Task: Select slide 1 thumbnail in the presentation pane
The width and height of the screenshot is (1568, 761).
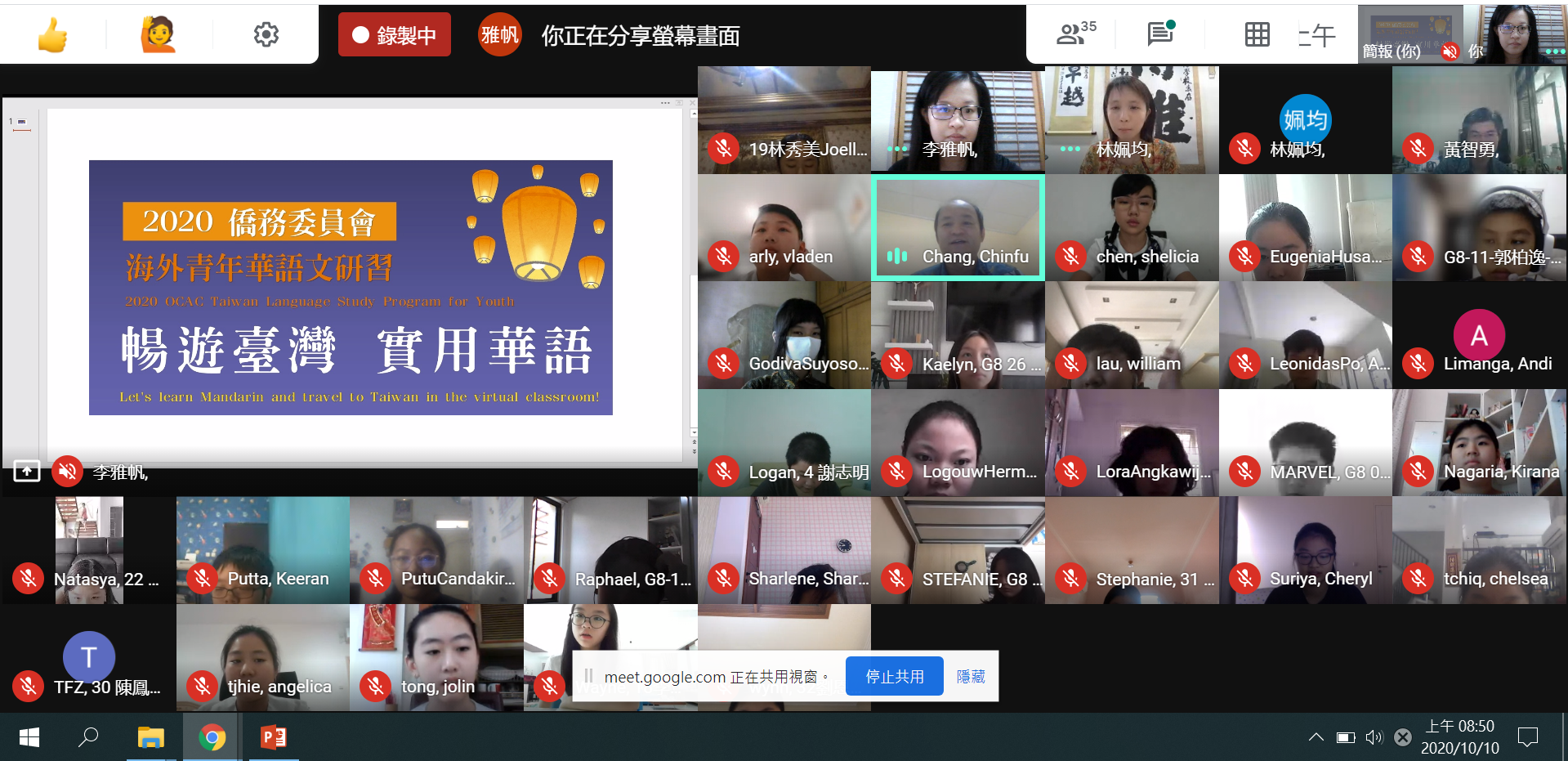Action: coord(21,123)
